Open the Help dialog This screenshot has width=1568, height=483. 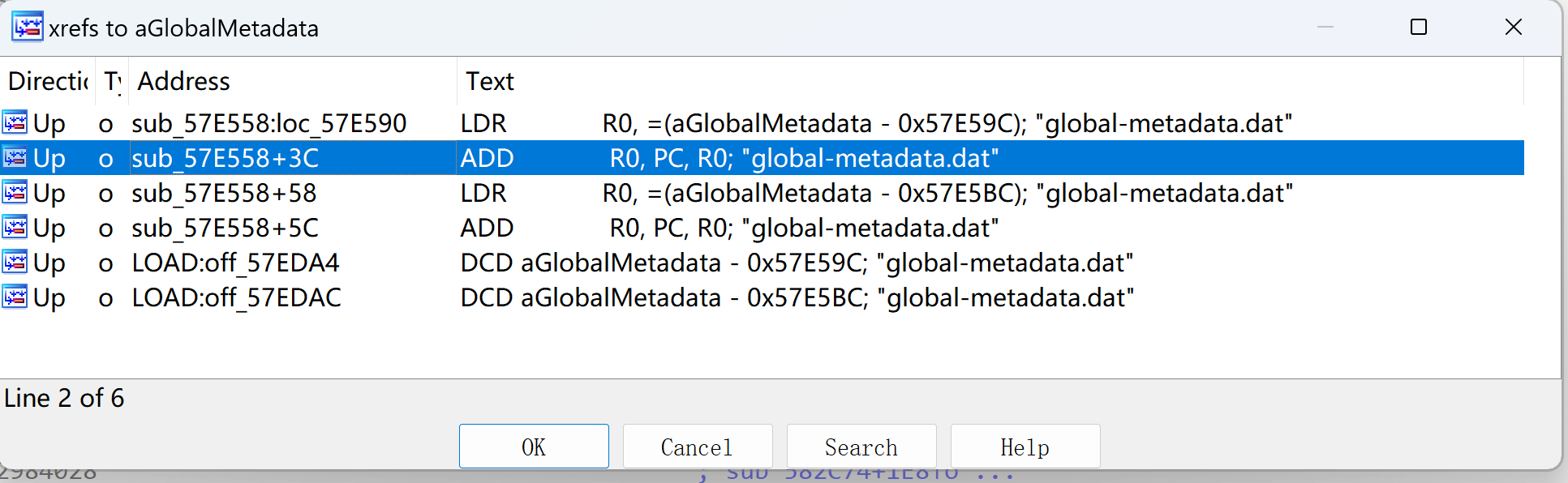pyautogui.click(x=1025, y=447)
